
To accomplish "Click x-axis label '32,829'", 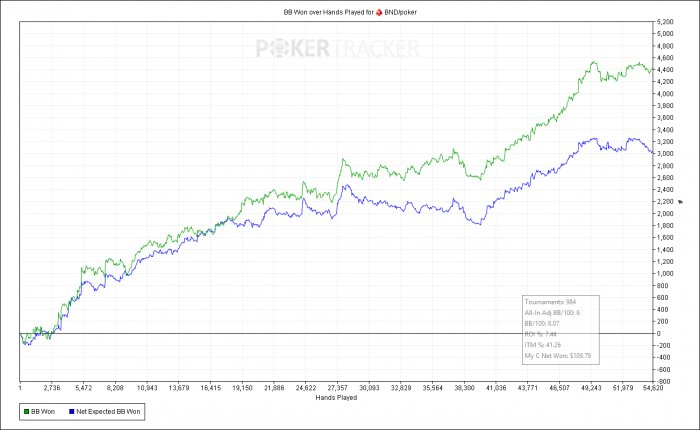I will click(400, 388).
